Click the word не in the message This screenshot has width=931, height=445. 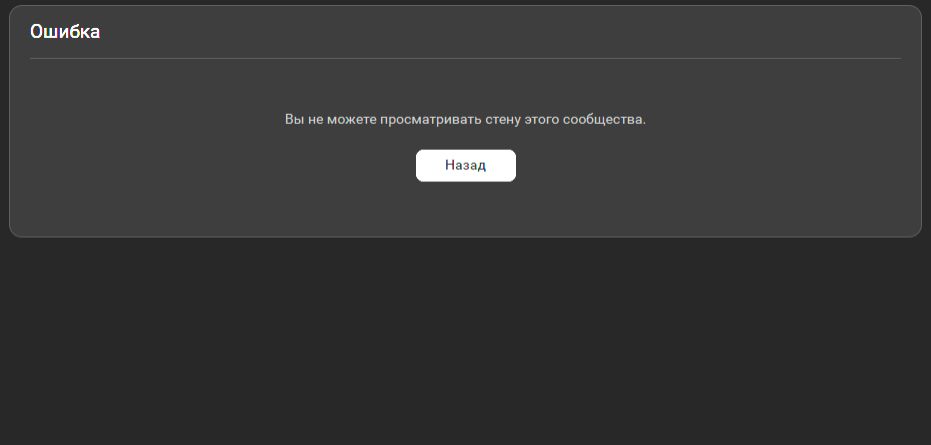[x=315, y=119]
